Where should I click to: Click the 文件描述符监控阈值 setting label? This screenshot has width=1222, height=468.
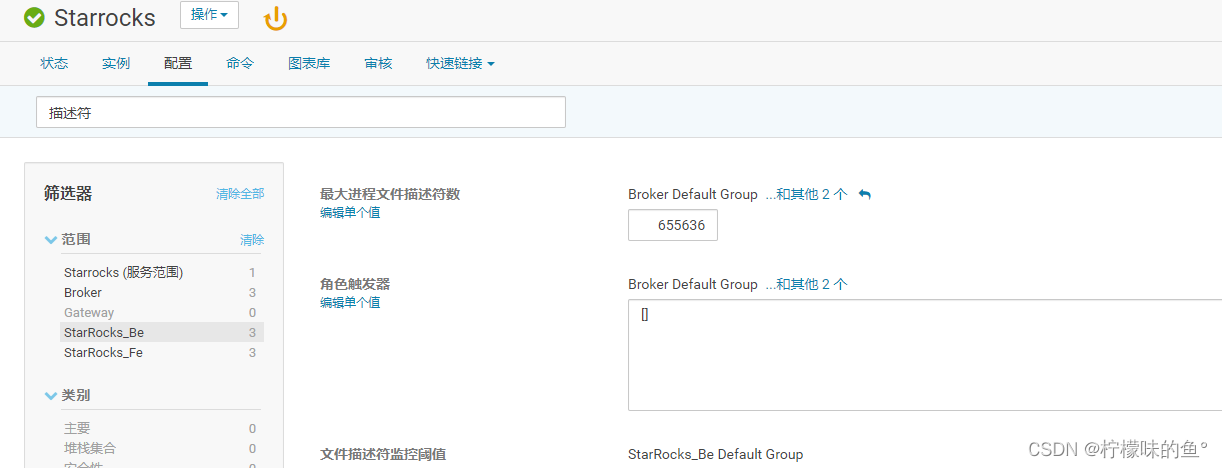click(x=383, y=454)
